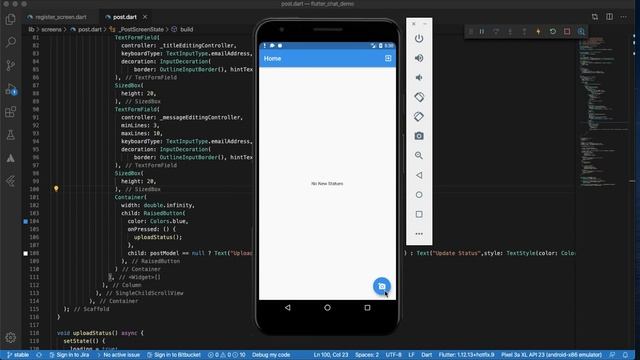Screen dimensions: 640x360
Task: Click the lightbulb code action on line 100
Action: 56,189
